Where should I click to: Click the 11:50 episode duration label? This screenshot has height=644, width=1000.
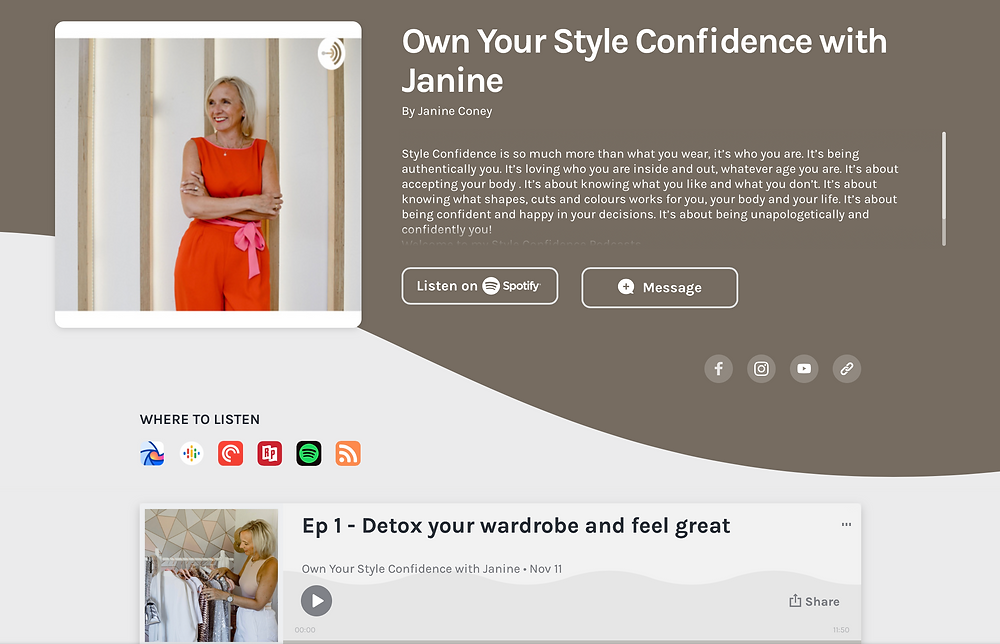click(x=841, y=630)
